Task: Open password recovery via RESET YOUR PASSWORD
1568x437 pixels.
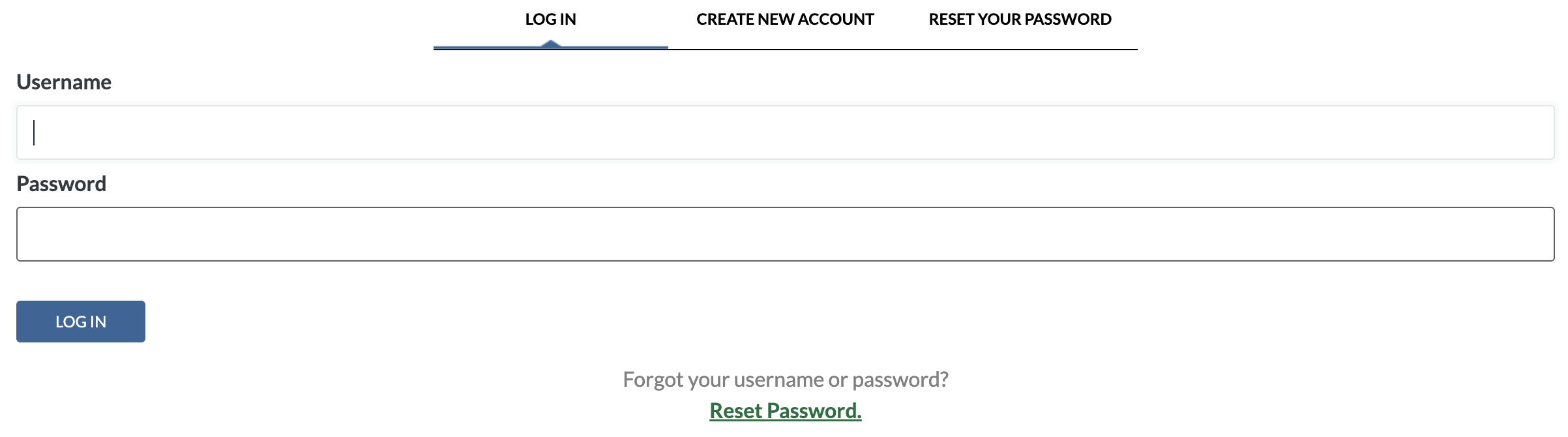Action: pyautogui.click(x=1020, y=19)
